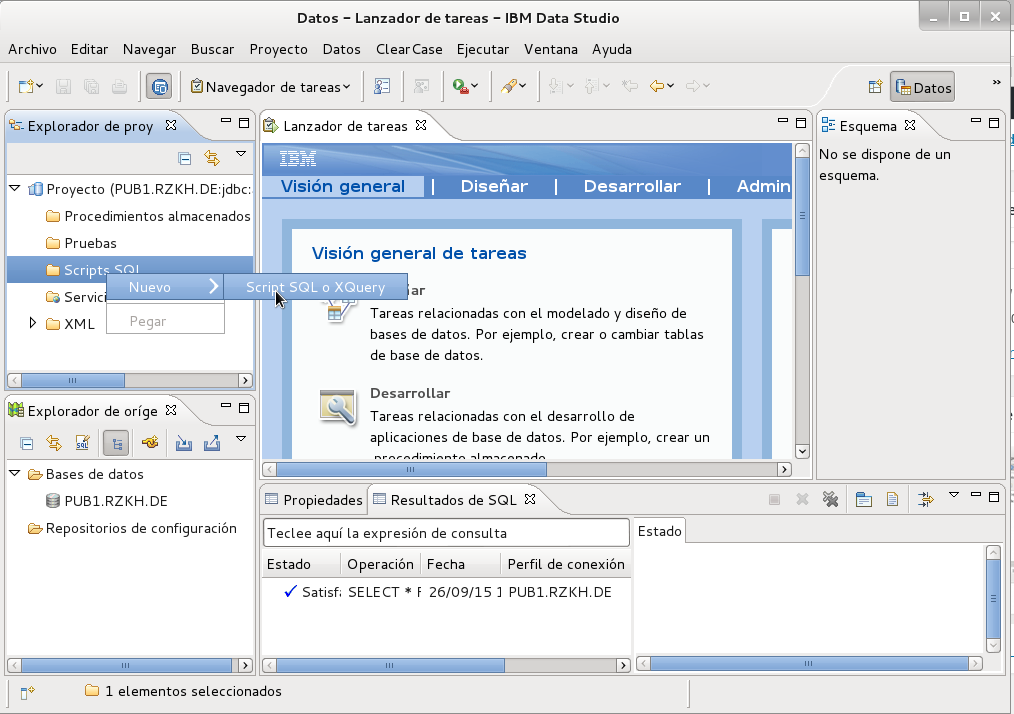Switch to the Diseñar tab
Viewport: 1014px width, 714px height.
[494, 186]
